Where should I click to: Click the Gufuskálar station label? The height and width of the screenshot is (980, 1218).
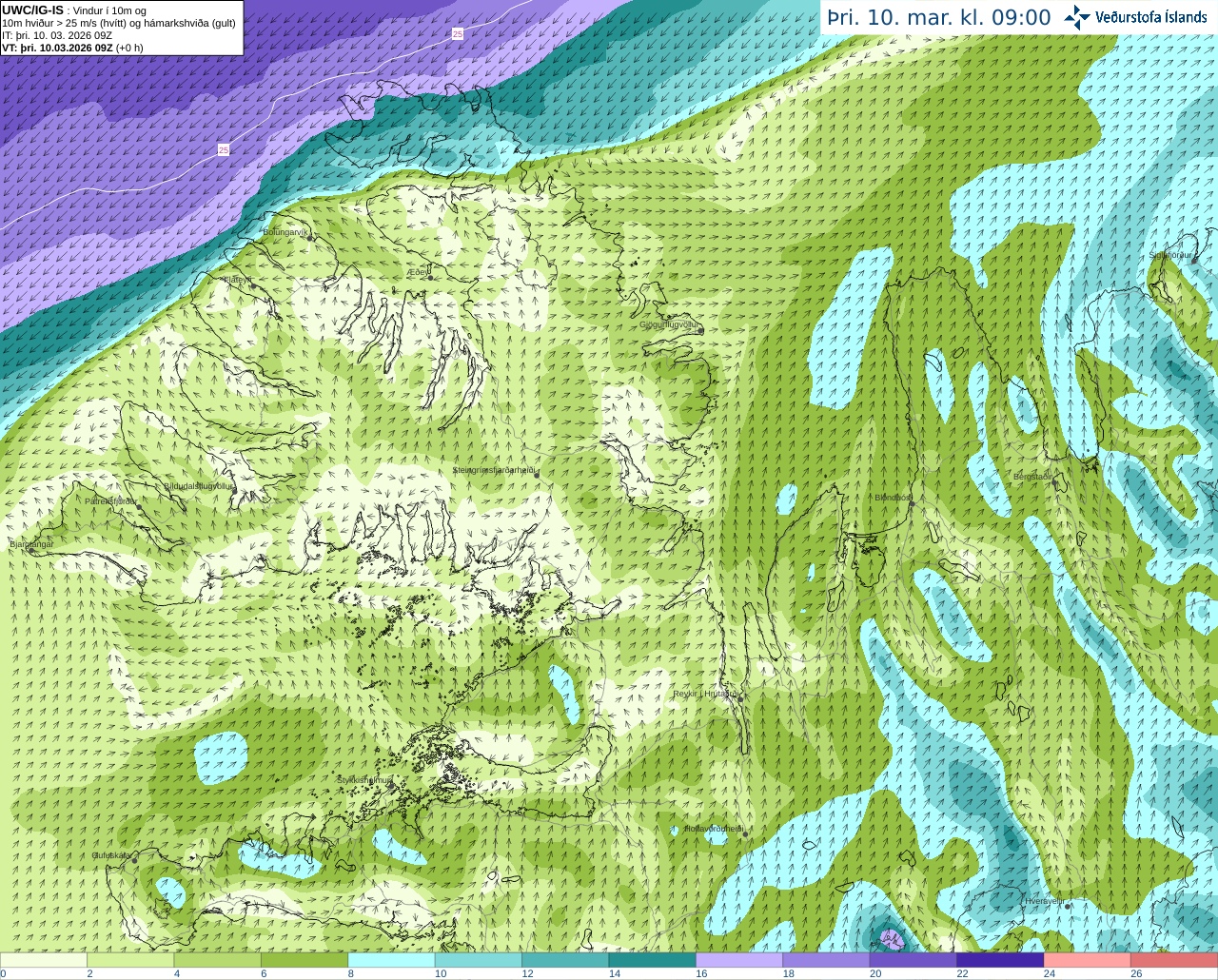tap(111, 855)
